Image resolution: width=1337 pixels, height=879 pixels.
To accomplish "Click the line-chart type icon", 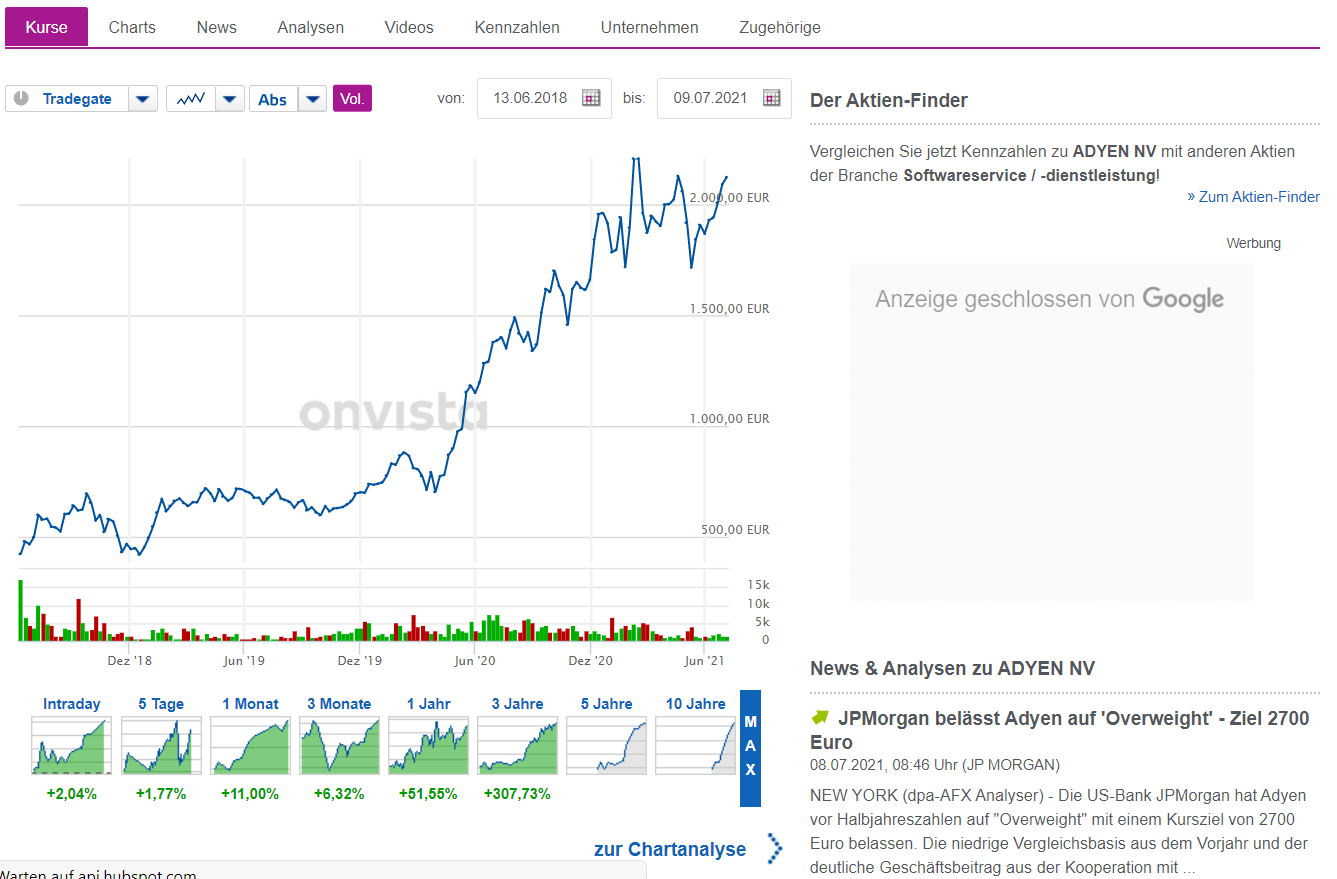I will 190,98.
